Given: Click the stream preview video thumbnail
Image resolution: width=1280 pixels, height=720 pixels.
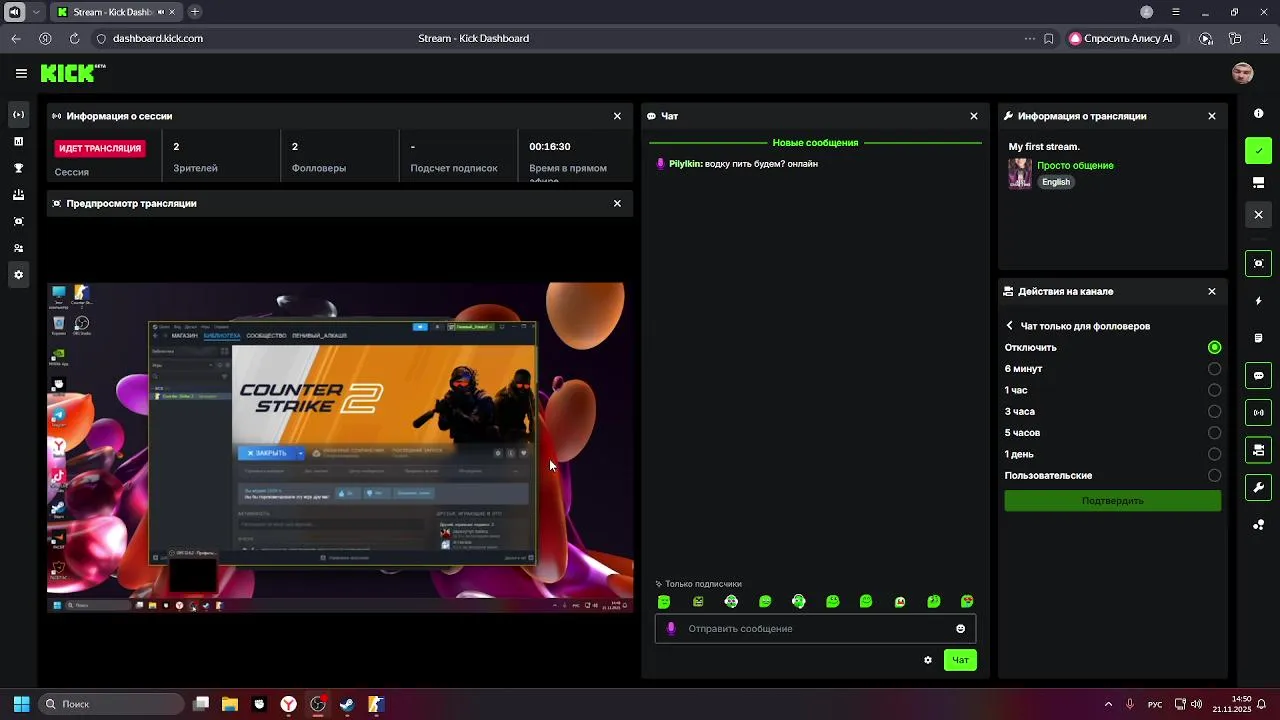Looking at the screenshot, I should pyautogui.click(x=340, y=447).
